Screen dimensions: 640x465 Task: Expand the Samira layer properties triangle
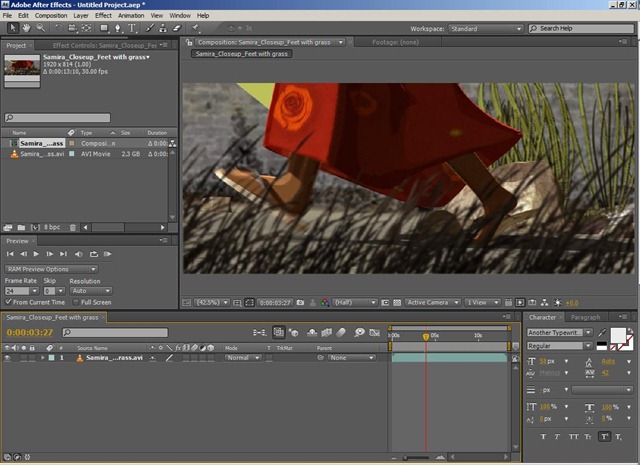click(x=42, y=358)
